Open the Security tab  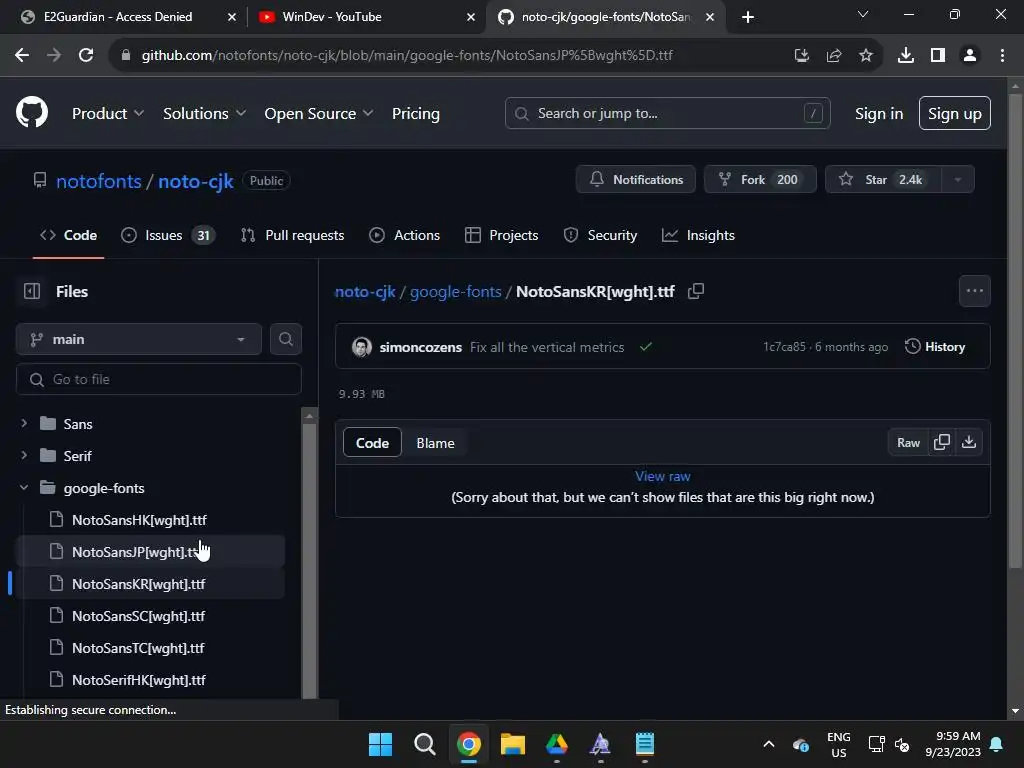tap(600, 235)
